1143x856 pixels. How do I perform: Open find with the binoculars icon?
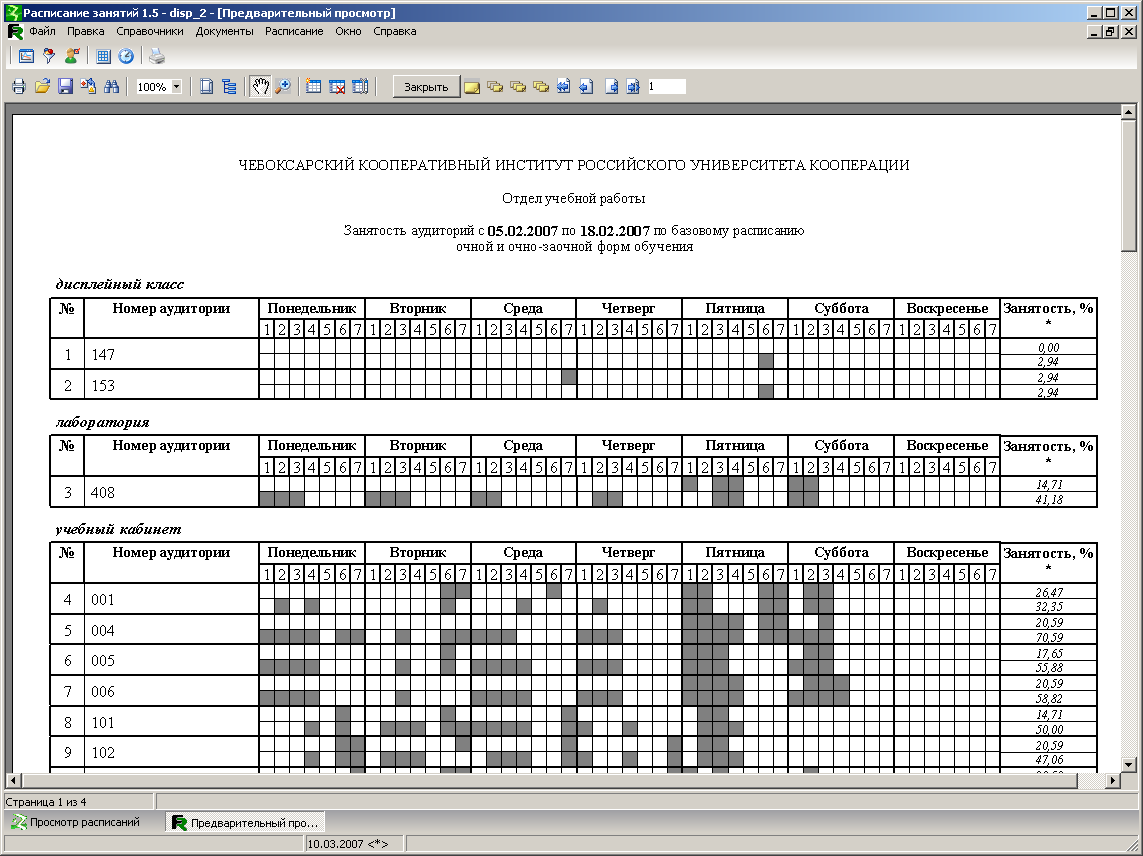tap(112, 87)
